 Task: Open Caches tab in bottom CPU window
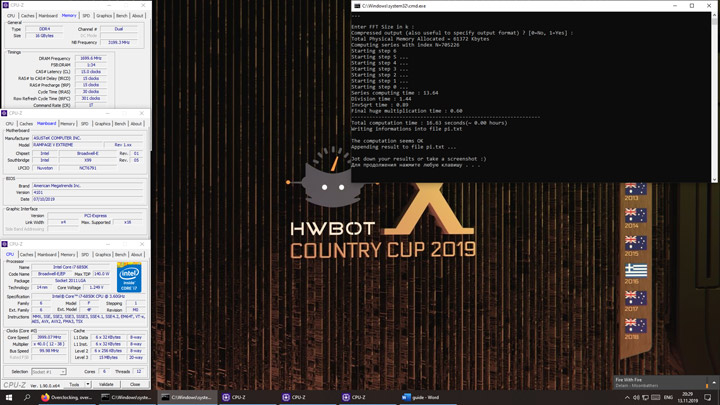pos(27,254)
